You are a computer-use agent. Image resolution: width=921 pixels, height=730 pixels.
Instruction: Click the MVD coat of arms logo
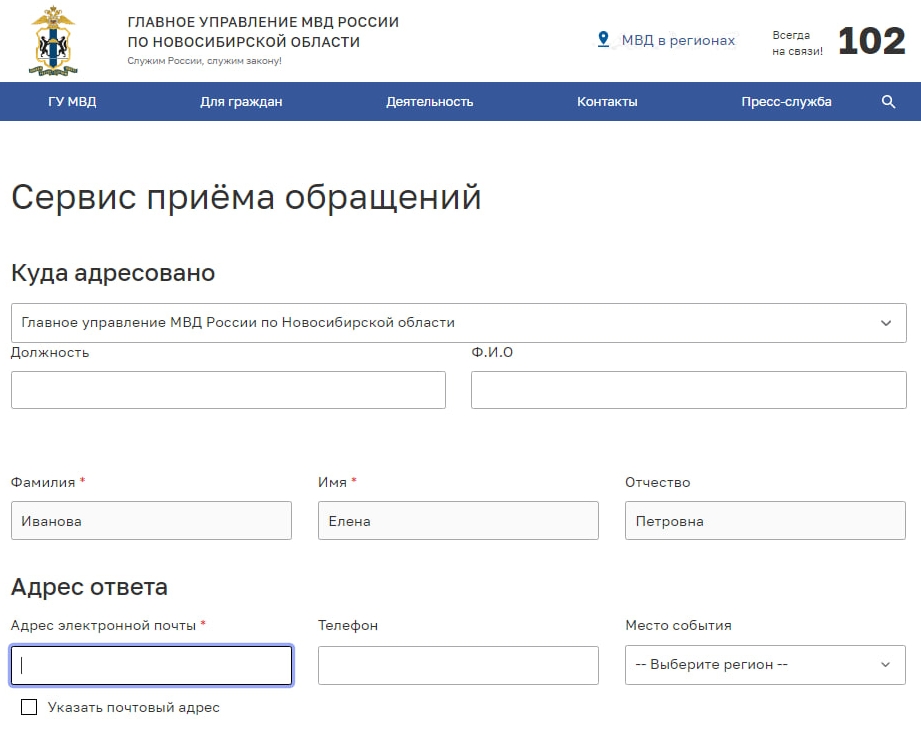[53, 40]
